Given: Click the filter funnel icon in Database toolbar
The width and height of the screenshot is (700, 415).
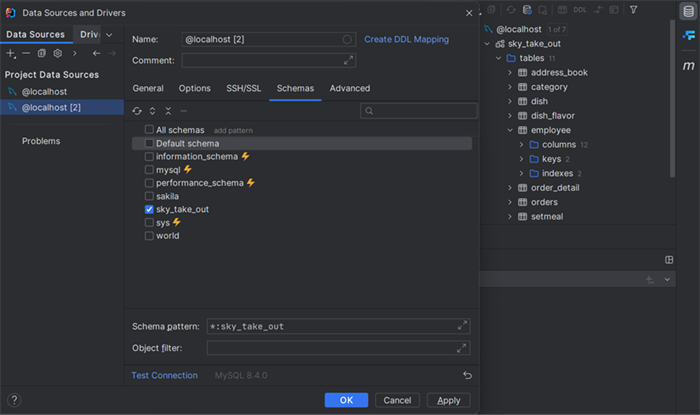Looking at the screenshot, I should pos(633,10).
